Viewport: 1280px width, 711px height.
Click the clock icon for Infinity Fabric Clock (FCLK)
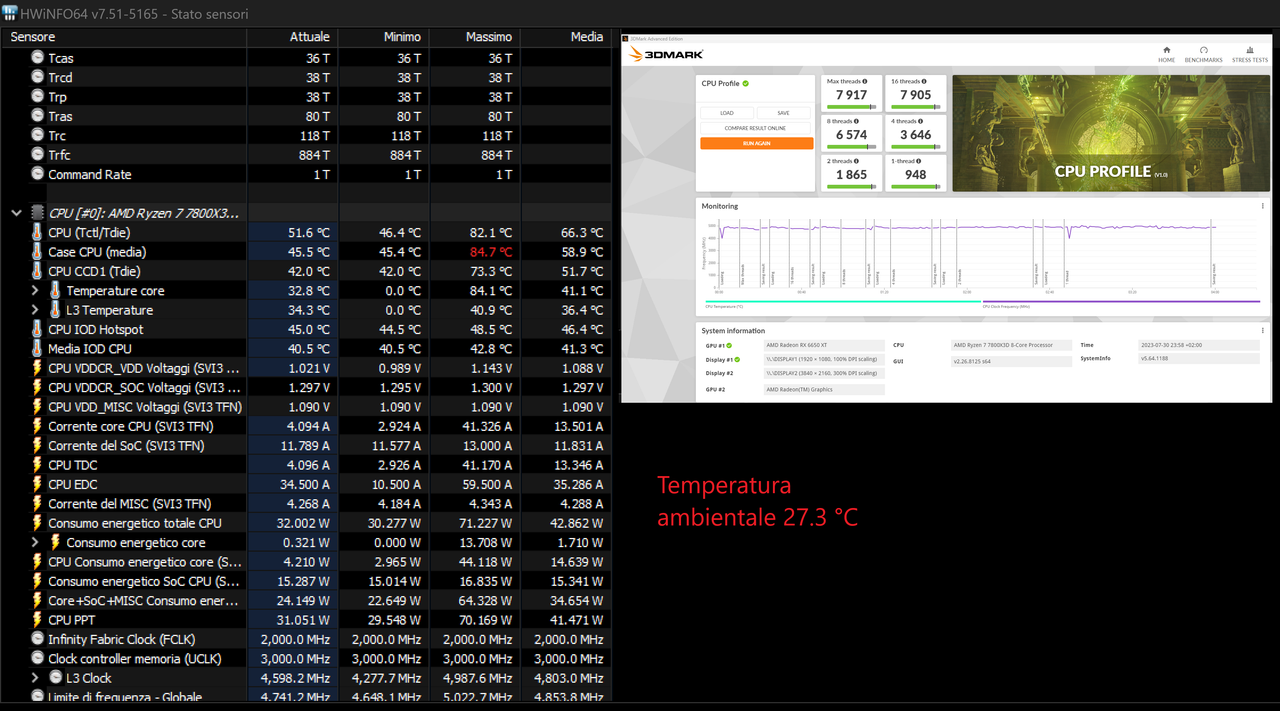coord(38,639)
